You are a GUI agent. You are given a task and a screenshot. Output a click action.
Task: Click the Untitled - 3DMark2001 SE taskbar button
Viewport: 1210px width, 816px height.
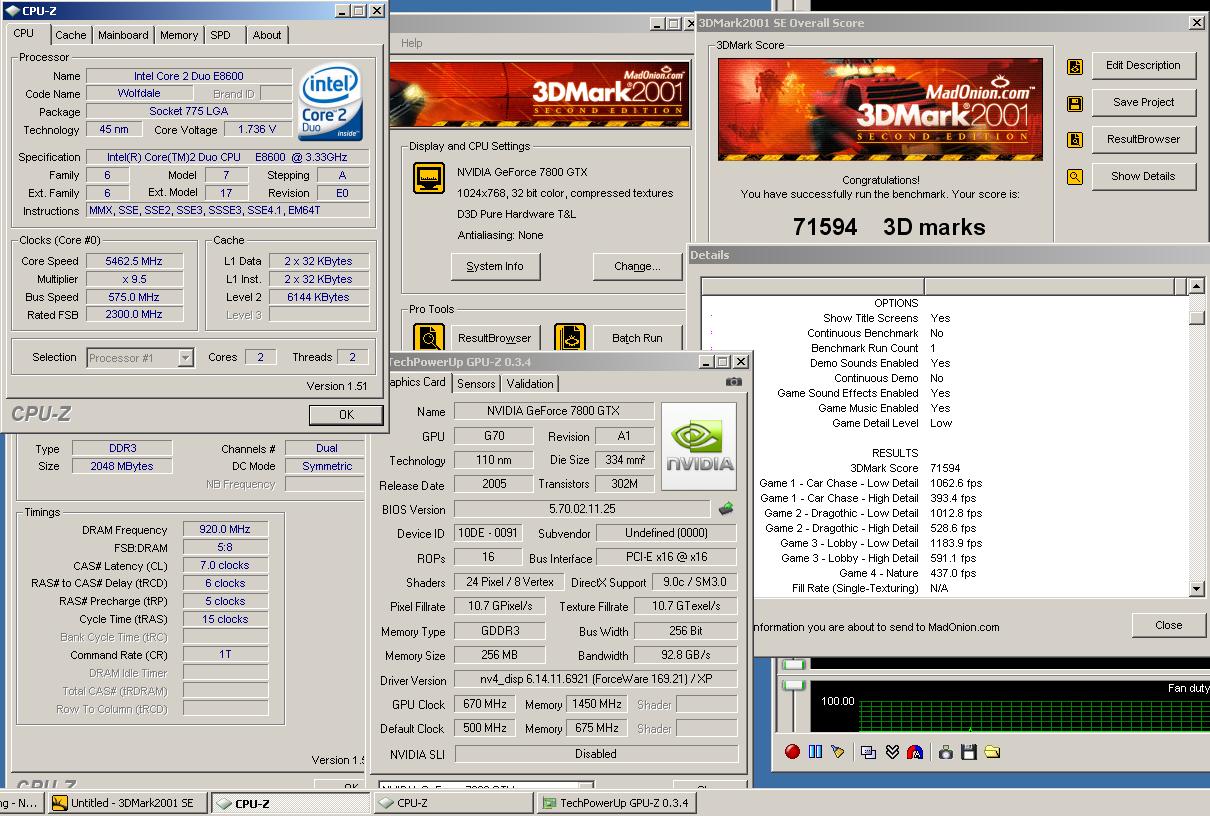tap(128, 803)
